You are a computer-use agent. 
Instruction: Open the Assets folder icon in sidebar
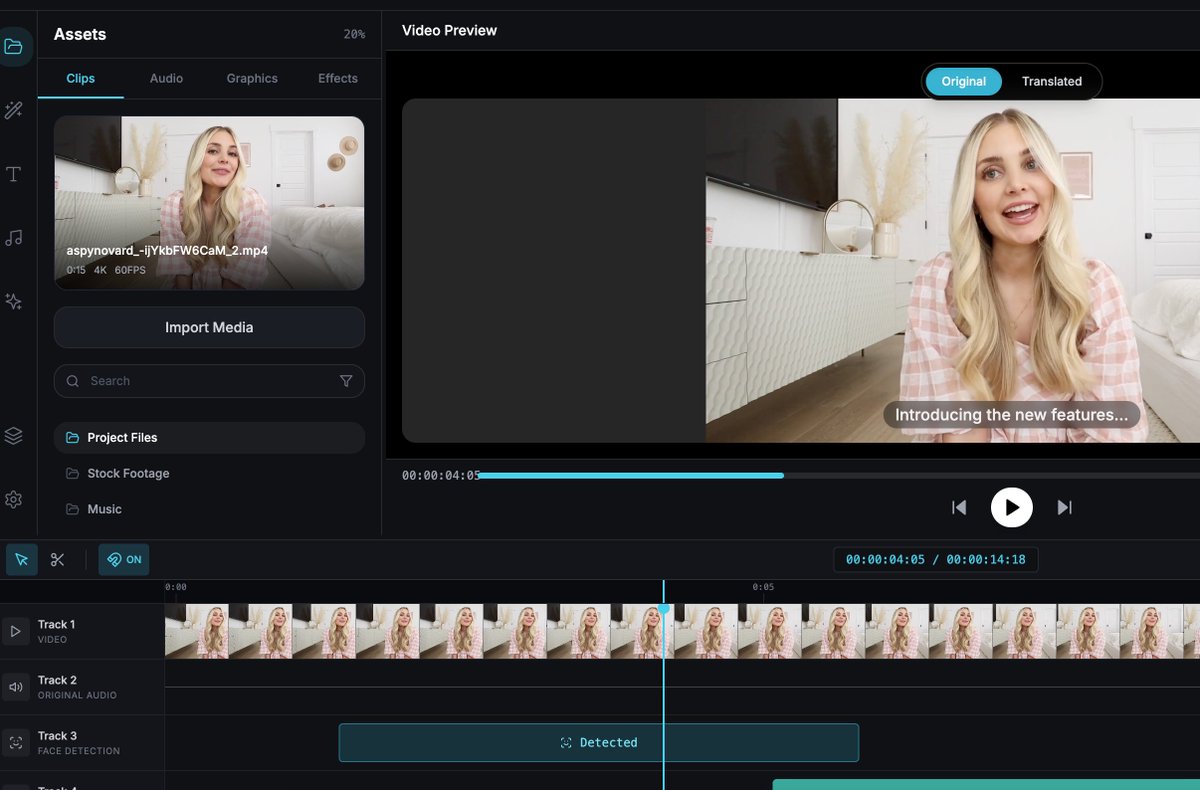pyautogui.click(x=13, y=47)
